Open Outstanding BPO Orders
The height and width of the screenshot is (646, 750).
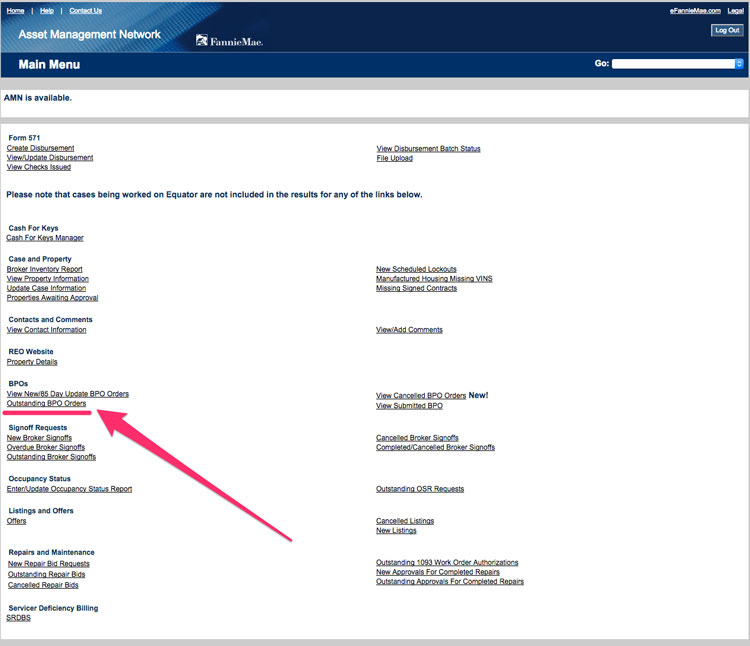coord(46,404)
